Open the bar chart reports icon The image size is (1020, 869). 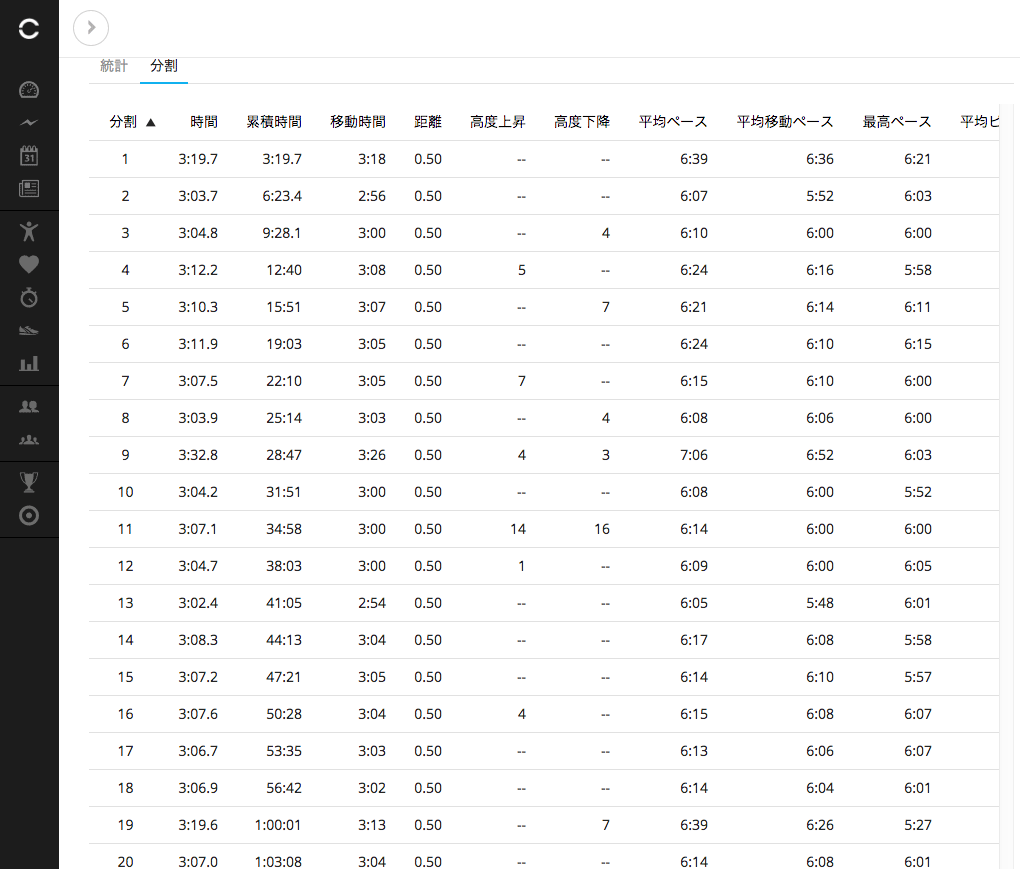pos(29,363)
